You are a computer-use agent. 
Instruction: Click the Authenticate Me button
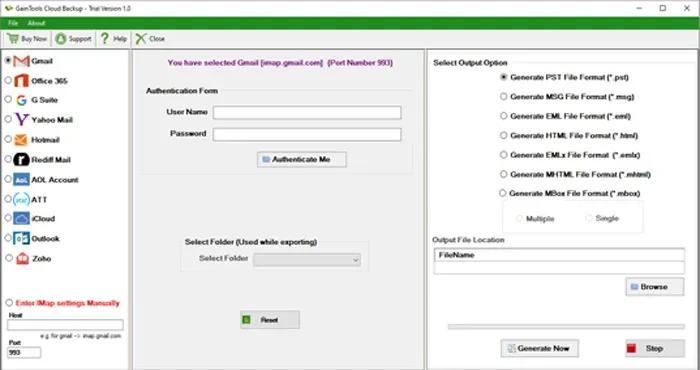point(302,159)
